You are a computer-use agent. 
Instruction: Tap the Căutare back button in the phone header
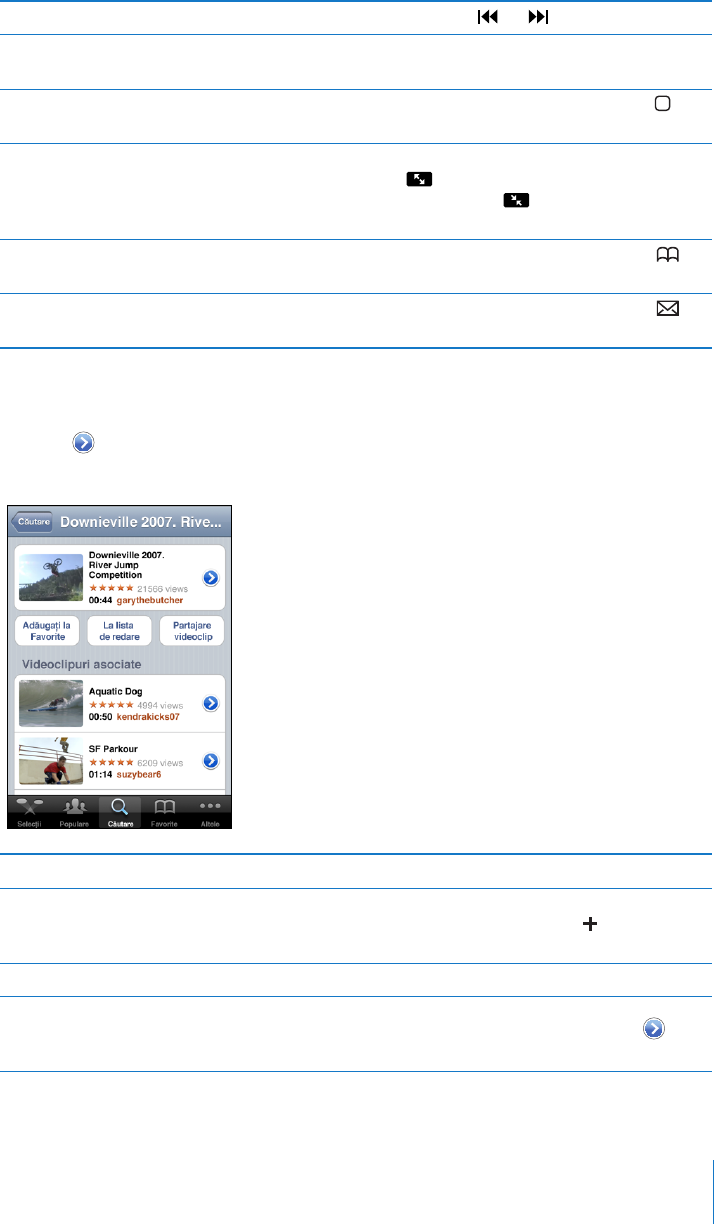tap(30, 522)
